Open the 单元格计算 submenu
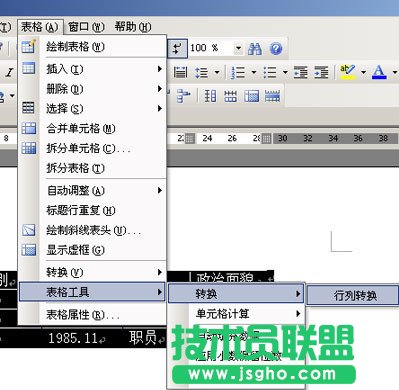 (x=236, y=314)
